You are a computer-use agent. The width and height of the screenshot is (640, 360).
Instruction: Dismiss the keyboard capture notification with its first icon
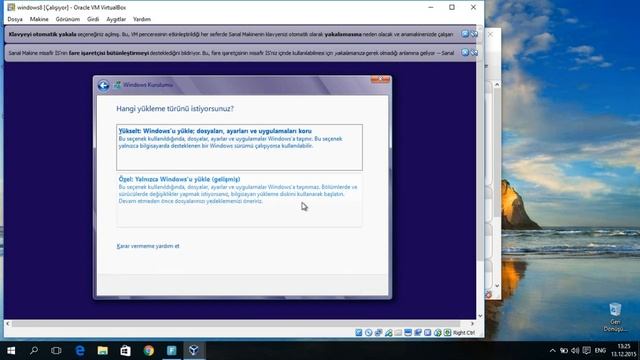coord(465,34)
